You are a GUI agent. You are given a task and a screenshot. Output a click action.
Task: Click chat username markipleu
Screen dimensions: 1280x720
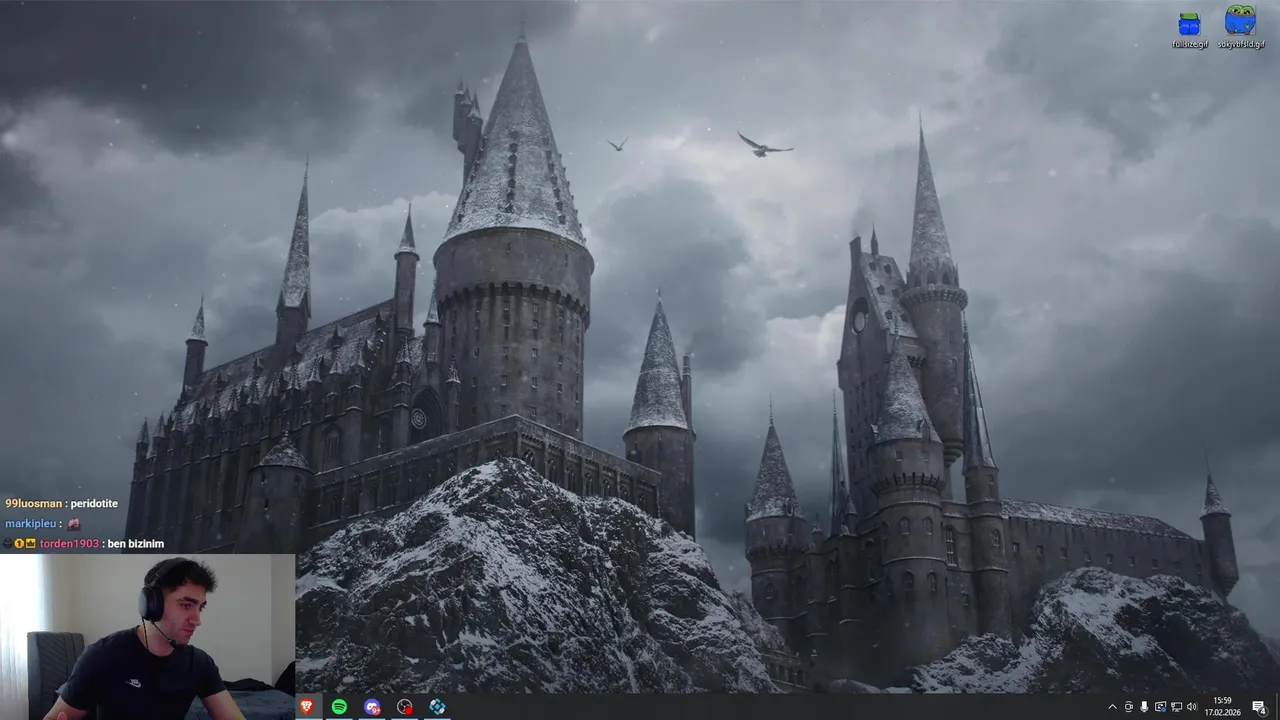click(30, 523)
